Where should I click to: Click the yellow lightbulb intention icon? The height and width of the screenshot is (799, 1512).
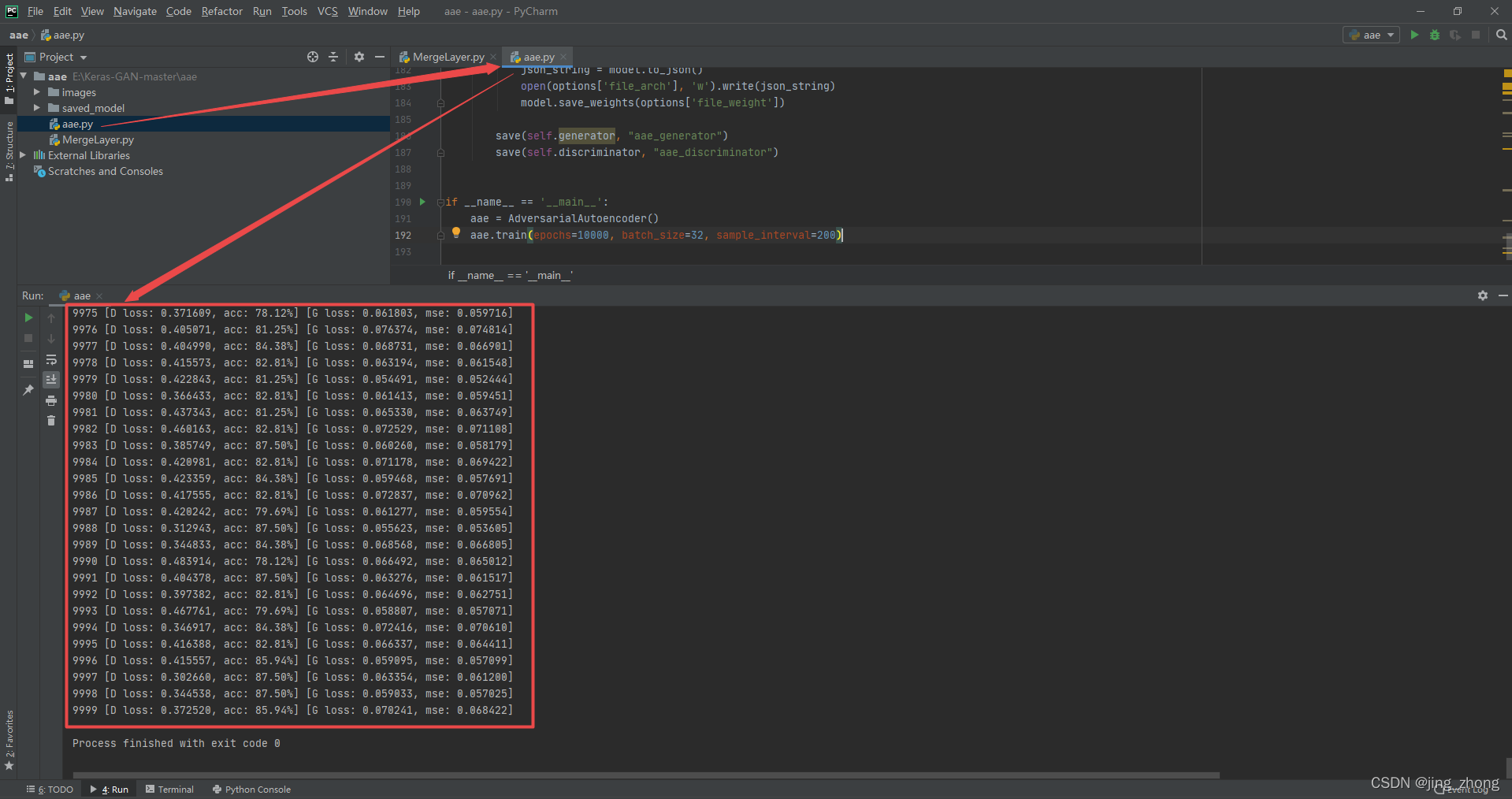(455, 232)
